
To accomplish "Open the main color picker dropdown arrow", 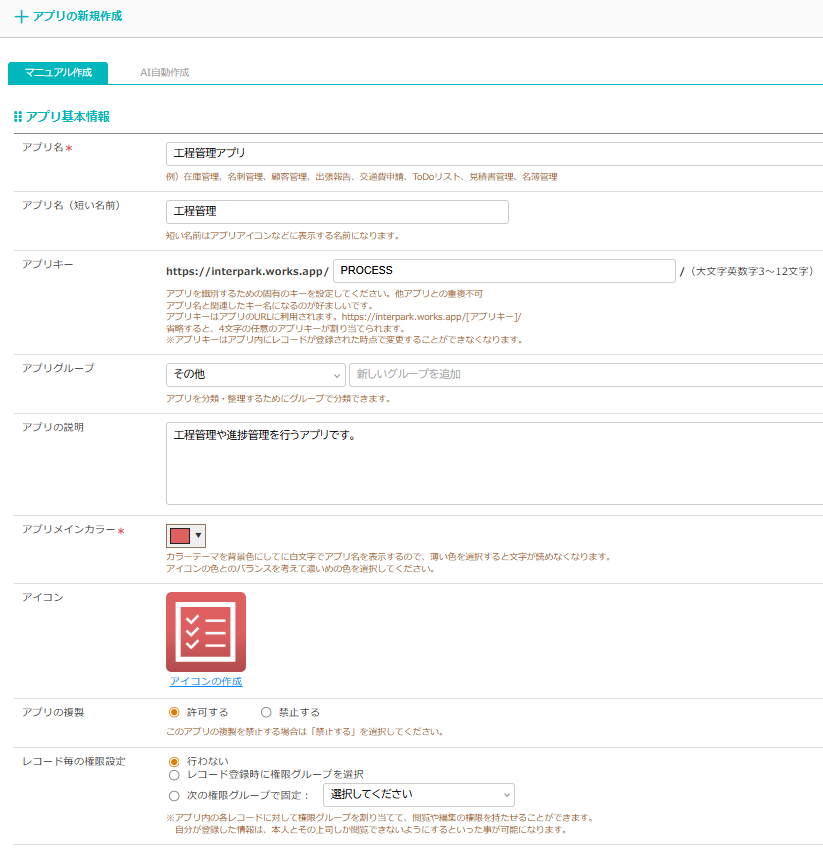I will click(x=198, y=535).
